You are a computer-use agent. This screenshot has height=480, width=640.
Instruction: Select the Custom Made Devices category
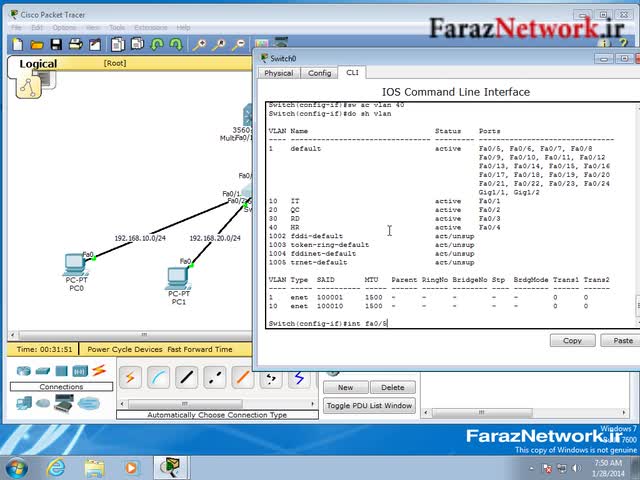coord(64,403)
